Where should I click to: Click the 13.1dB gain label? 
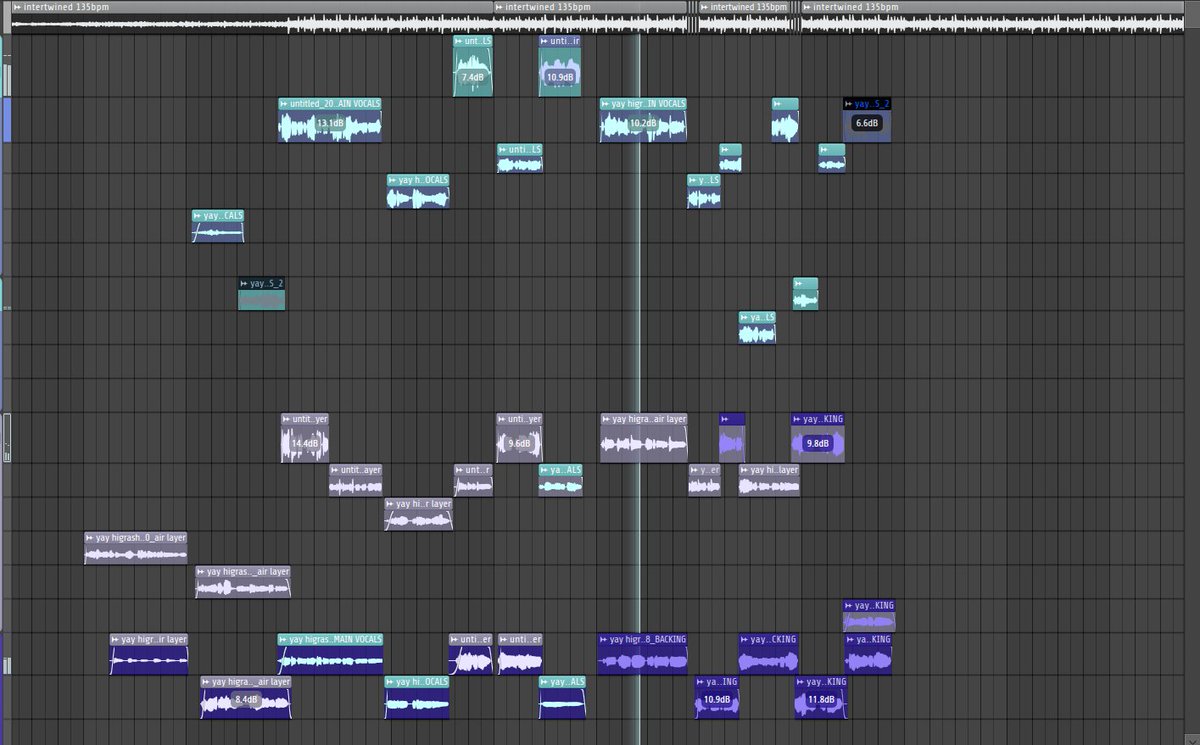pyautogui.click(x=330, y=124)
